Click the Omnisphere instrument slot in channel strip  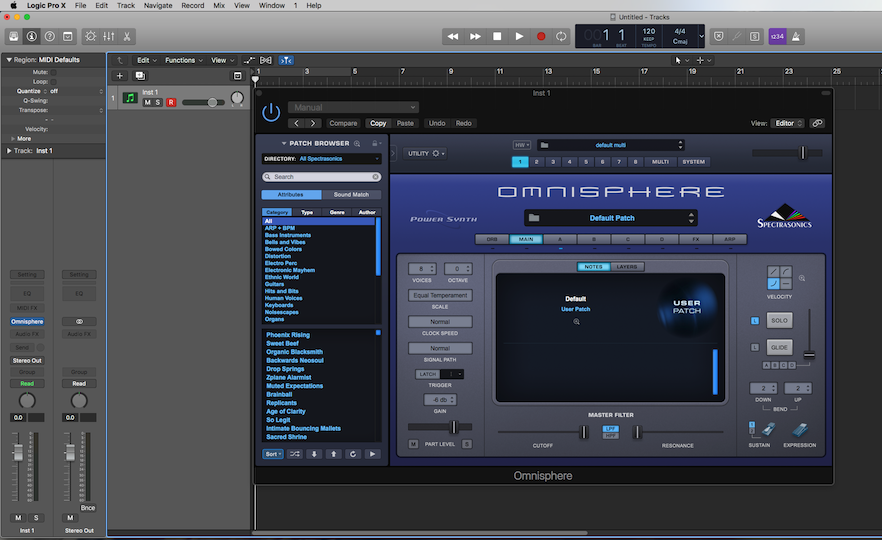[27, 322]
